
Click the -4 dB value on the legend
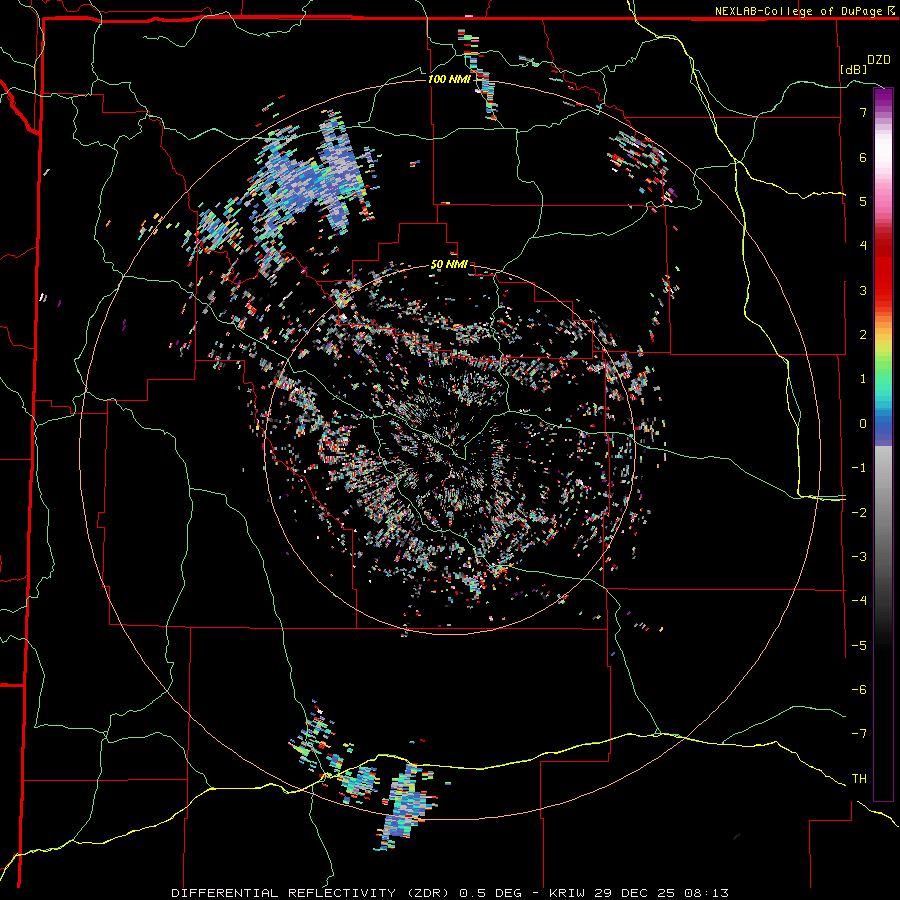[x=859, y=600]
